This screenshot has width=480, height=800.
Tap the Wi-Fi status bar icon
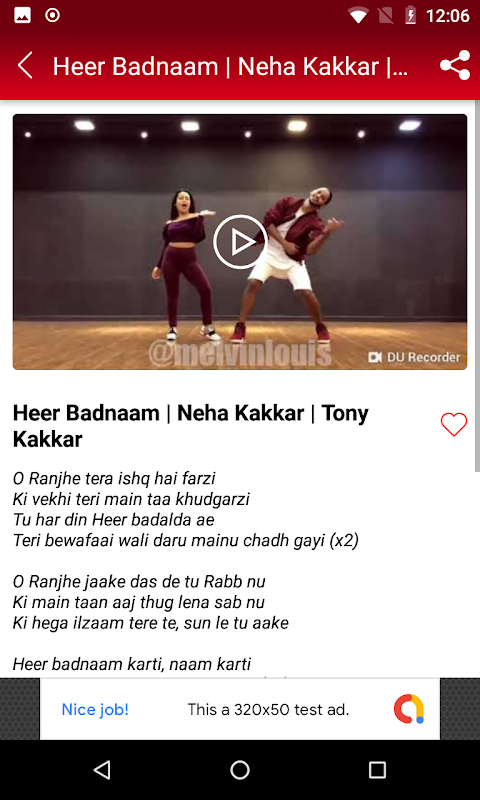358,16
